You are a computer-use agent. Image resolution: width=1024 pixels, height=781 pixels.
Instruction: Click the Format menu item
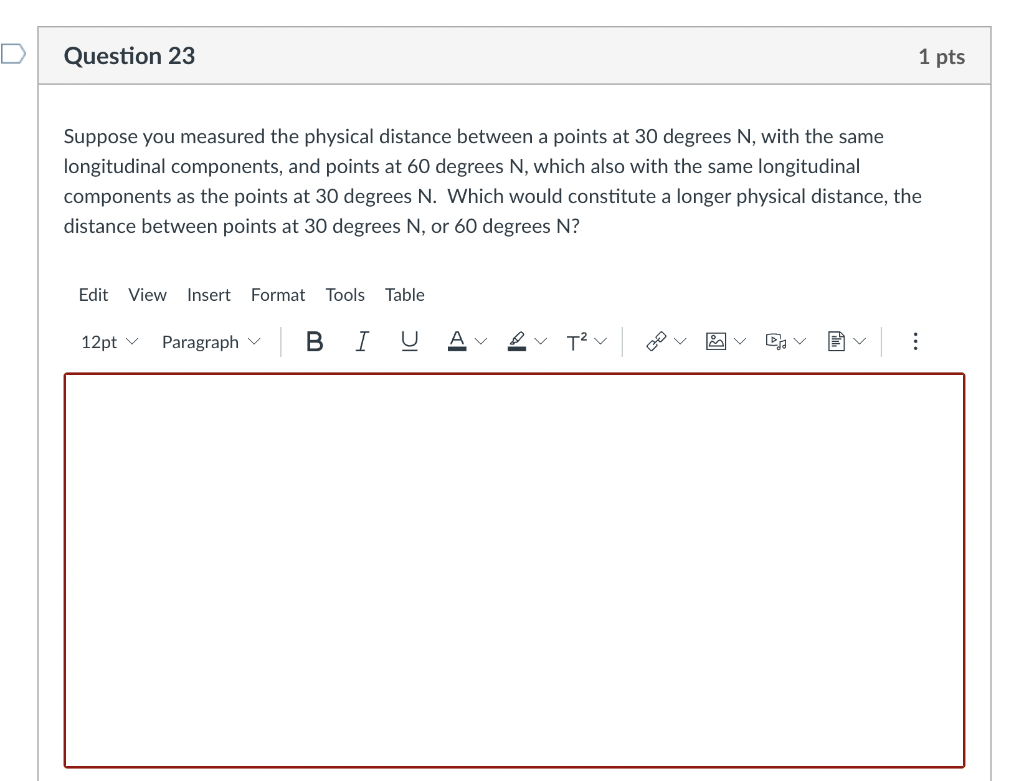[278, 295]
